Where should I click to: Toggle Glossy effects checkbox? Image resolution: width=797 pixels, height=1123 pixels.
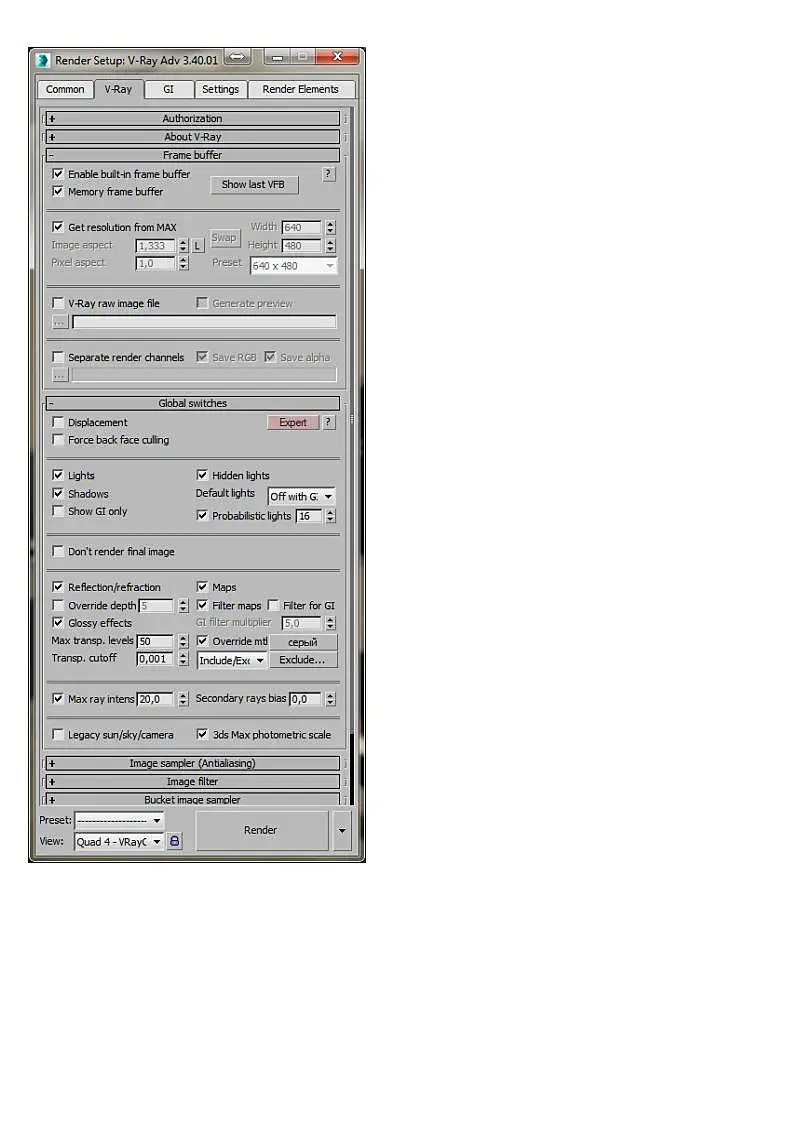click(58, 623)
